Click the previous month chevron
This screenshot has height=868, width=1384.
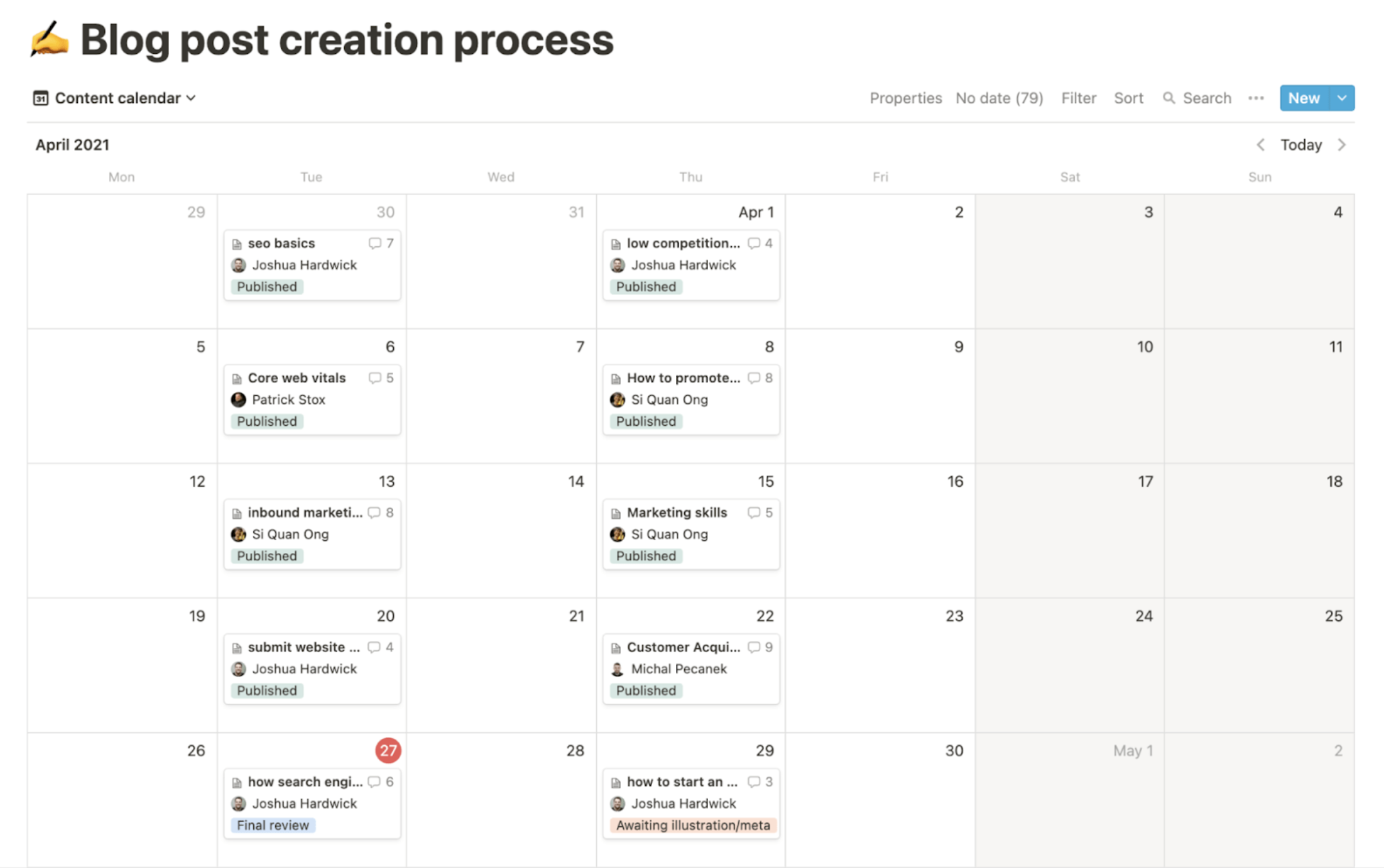(1260, 145)
